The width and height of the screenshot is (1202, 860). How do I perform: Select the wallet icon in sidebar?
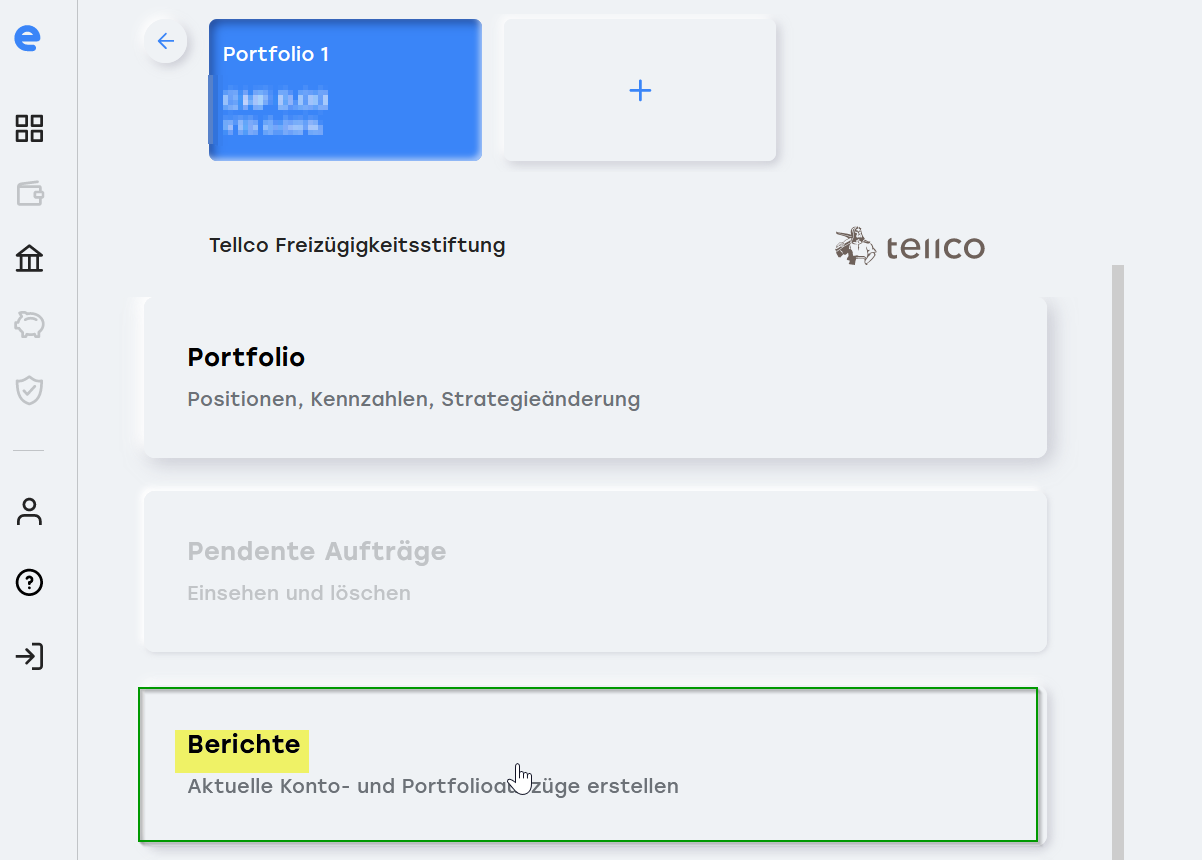point(29,194)
